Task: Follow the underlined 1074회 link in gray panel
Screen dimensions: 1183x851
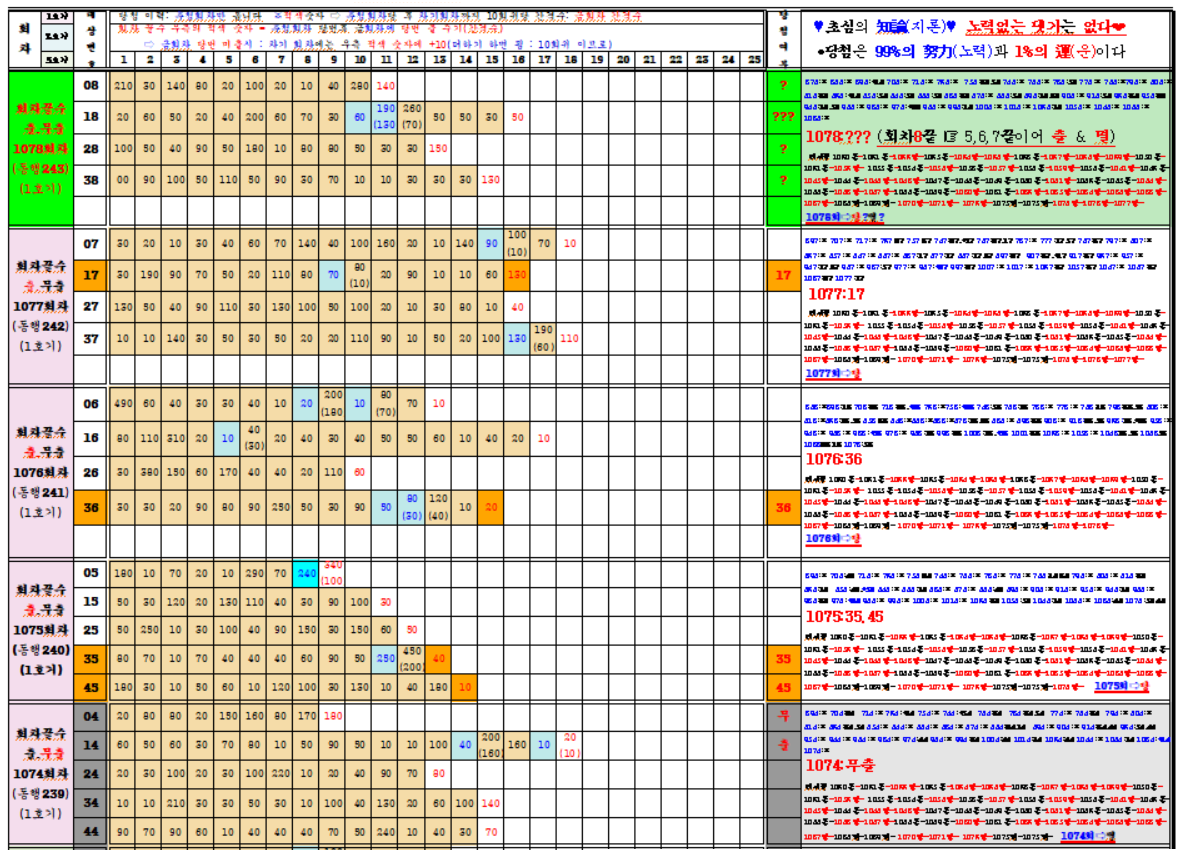Action: (x=1087, y=835)
